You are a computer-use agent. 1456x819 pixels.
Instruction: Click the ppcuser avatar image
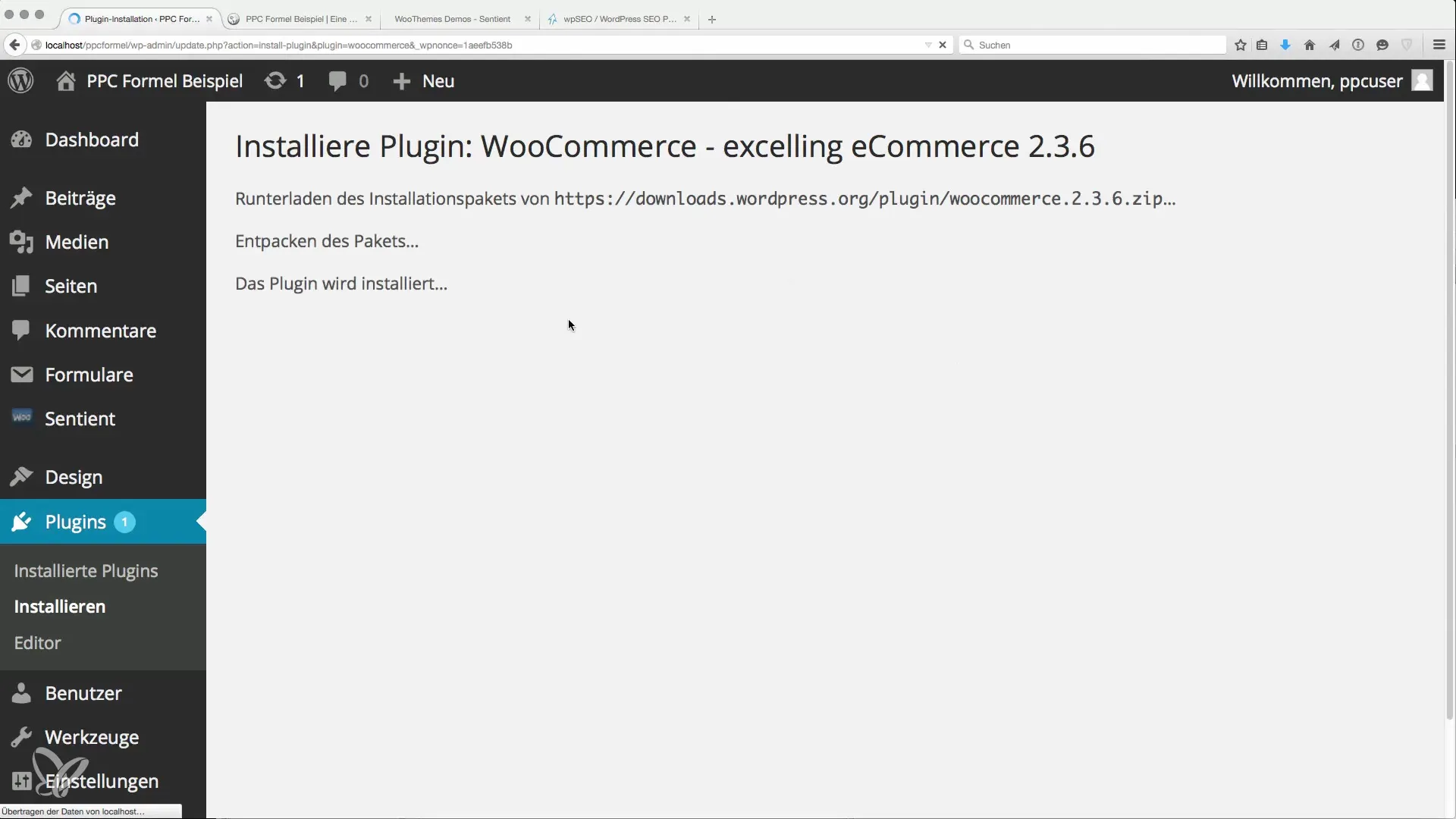[x=1422, y=80]
